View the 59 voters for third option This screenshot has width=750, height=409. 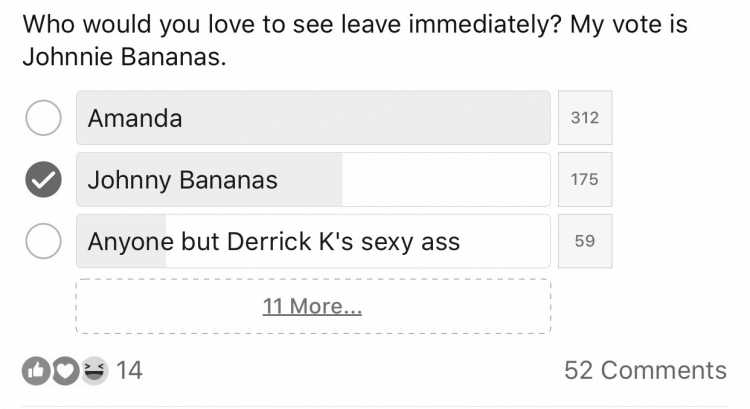(x=585, y=241)
